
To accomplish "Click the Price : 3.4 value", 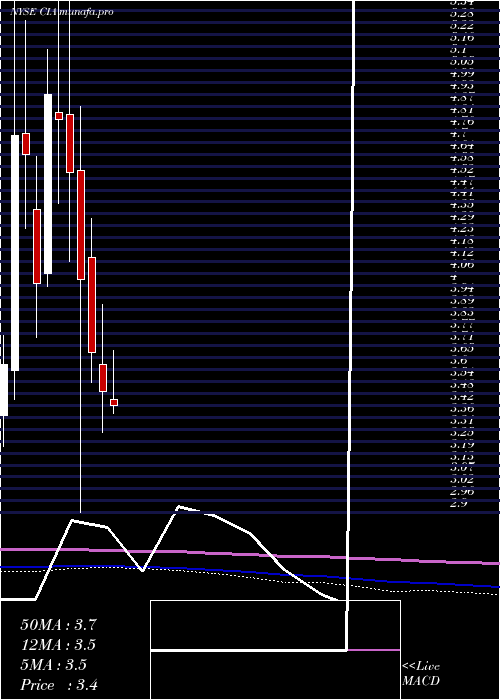I will pos(59,685).
